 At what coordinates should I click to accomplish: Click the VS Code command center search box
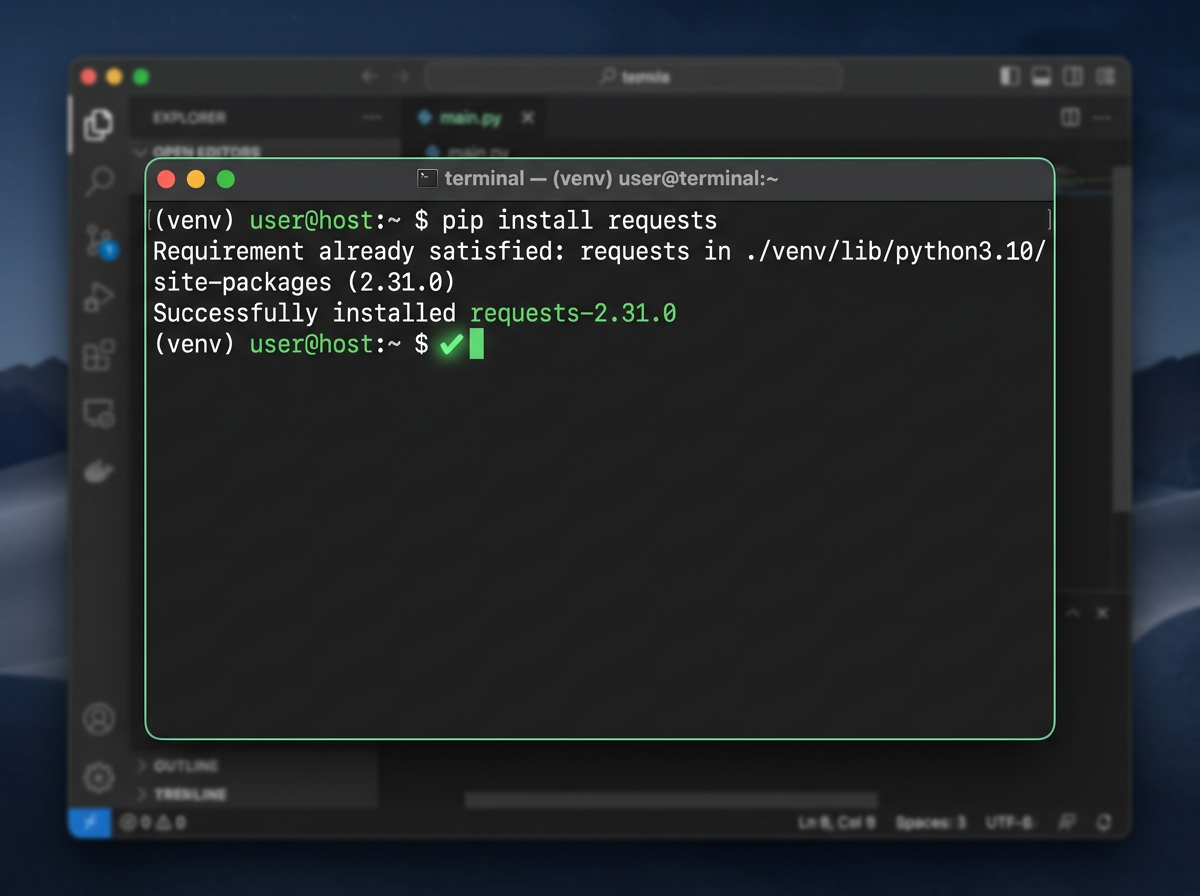(633, 77)
